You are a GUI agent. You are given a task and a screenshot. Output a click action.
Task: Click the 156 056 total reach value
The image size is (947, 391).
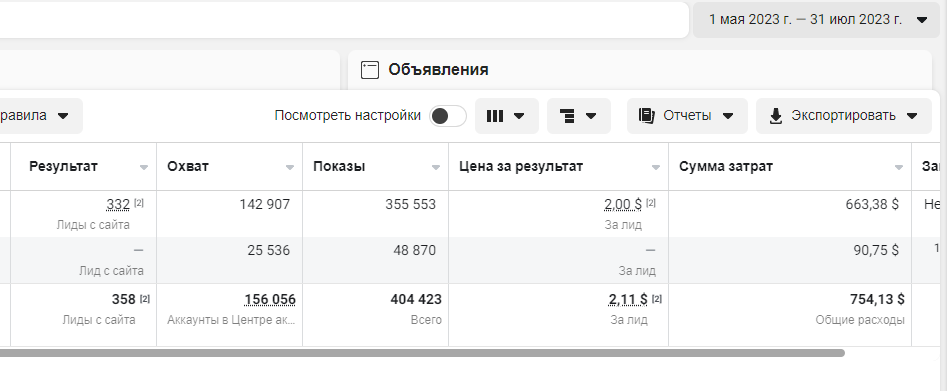pyautogui.click(x=270, y=300)
